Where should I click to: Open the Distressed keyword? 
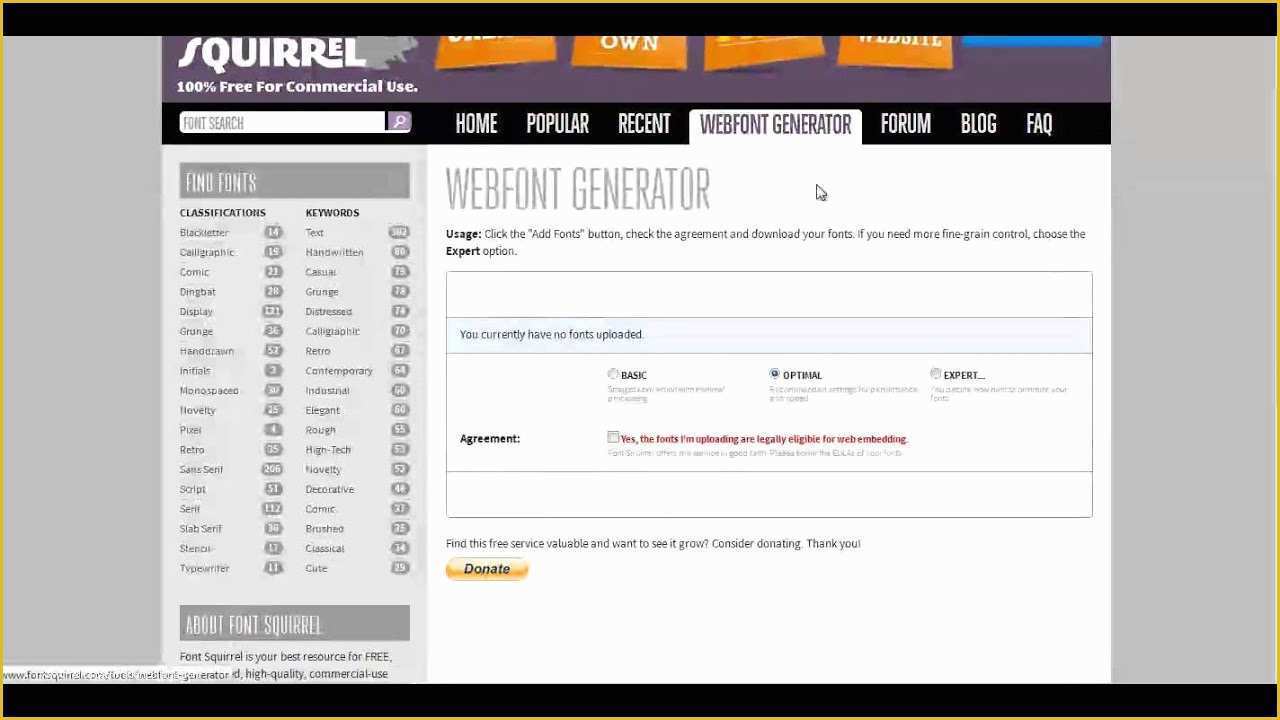[x=328, y=311]
